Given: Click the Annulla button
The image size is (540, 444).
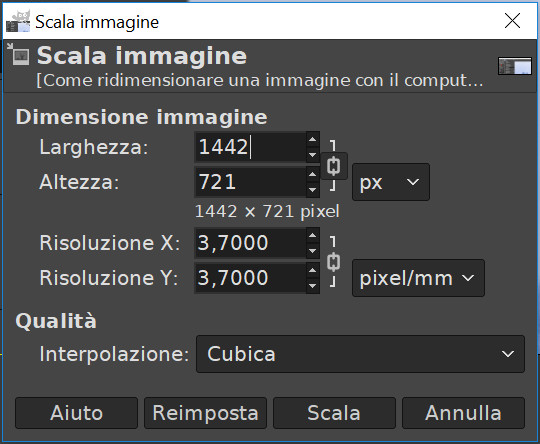Looking at the screenshot, I should [x=463, y=413].
